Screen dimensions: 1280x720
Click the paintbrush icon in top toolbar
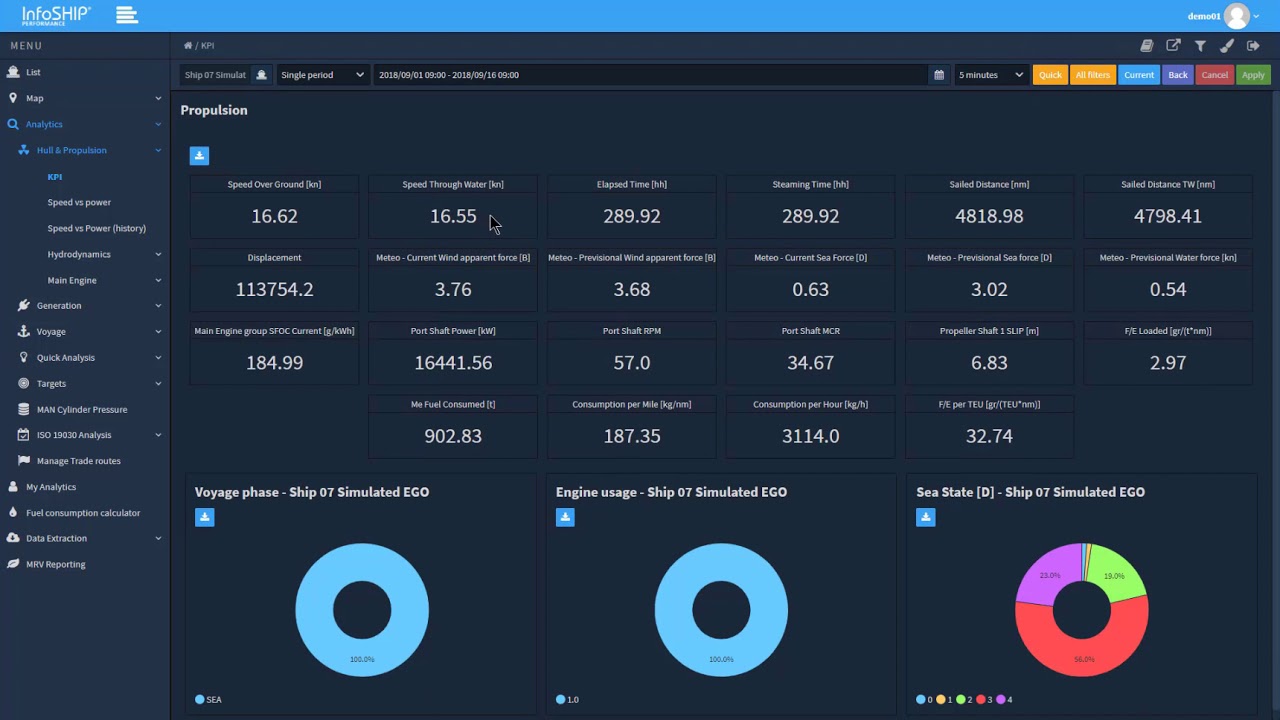[x=1226, y=46]
